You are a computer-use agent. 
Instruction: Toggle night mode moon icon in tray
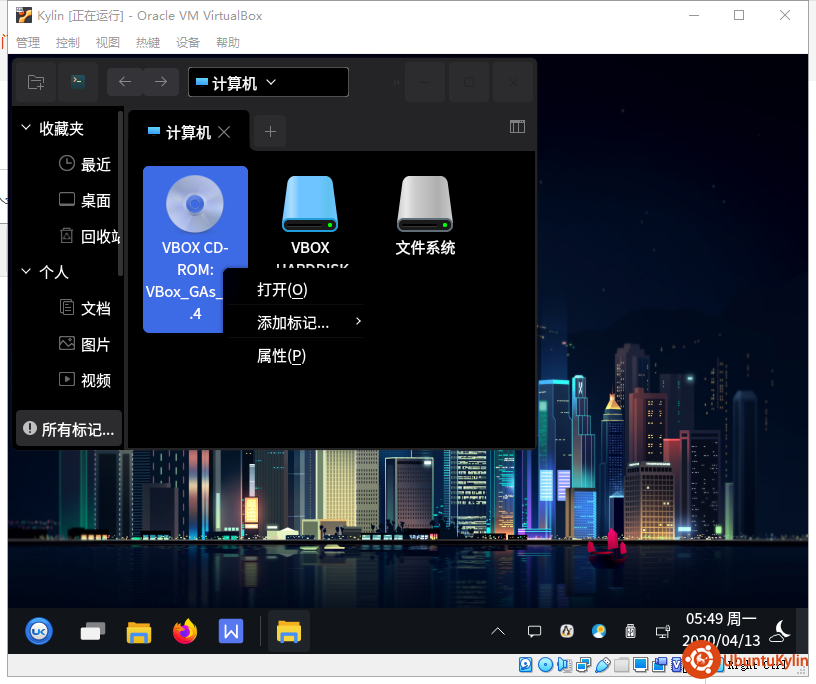780,631
